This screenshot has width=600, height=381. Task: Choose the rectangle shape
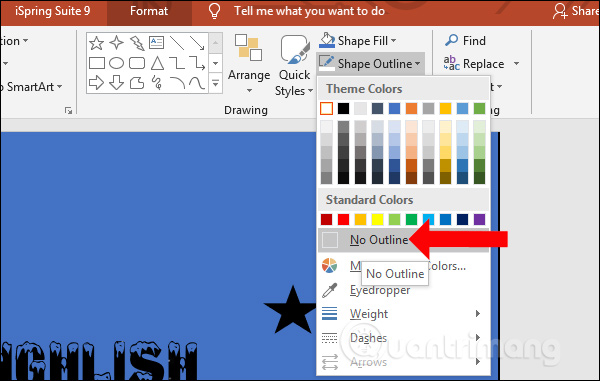[x=97, y=63]
